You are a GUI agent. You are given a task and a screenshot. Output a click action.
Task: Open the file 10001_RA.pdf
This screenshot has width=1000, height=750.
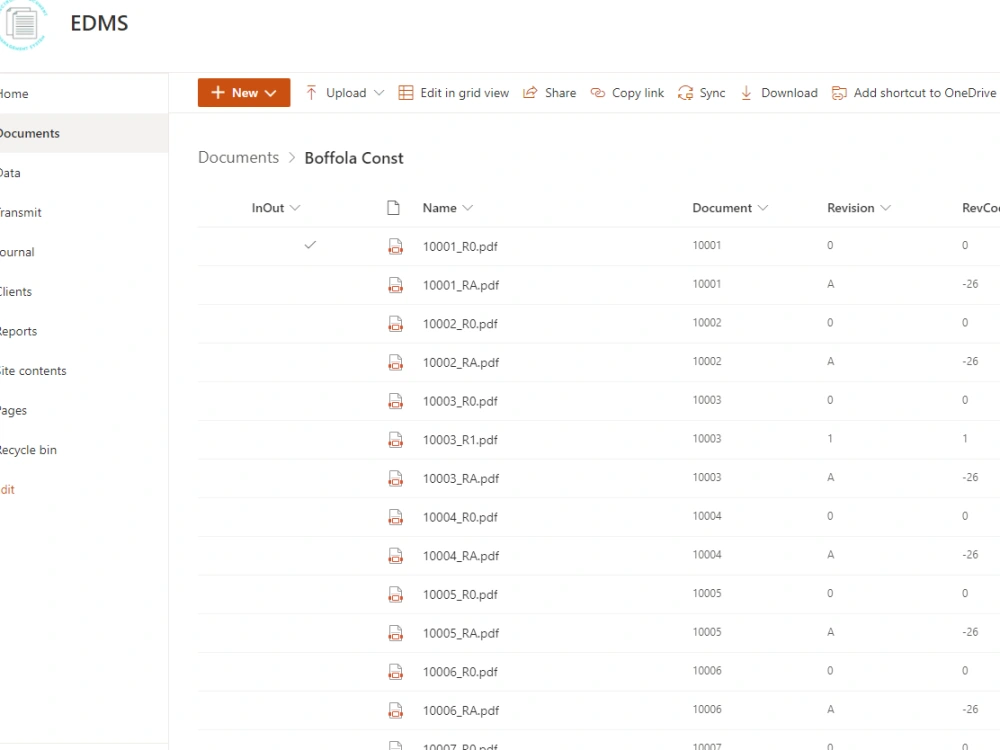point(460,285)
